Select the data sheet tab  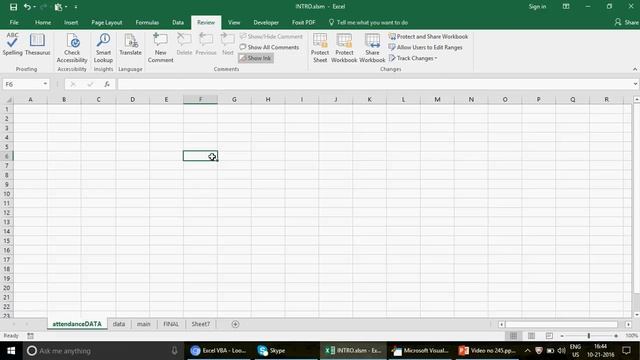(x=119, y=324)
